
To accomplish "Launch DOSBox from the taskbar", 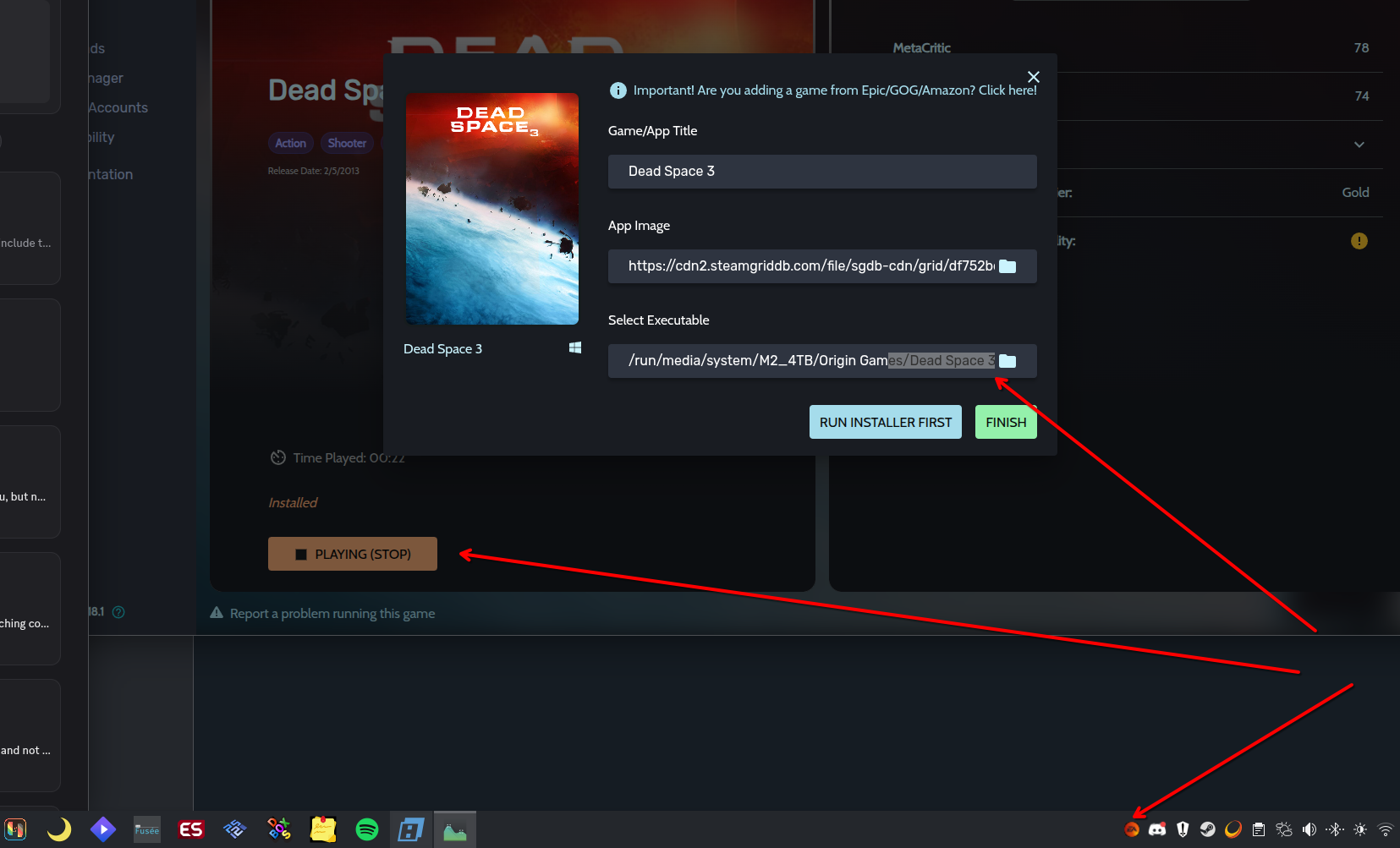I will (x=279, y=829).
